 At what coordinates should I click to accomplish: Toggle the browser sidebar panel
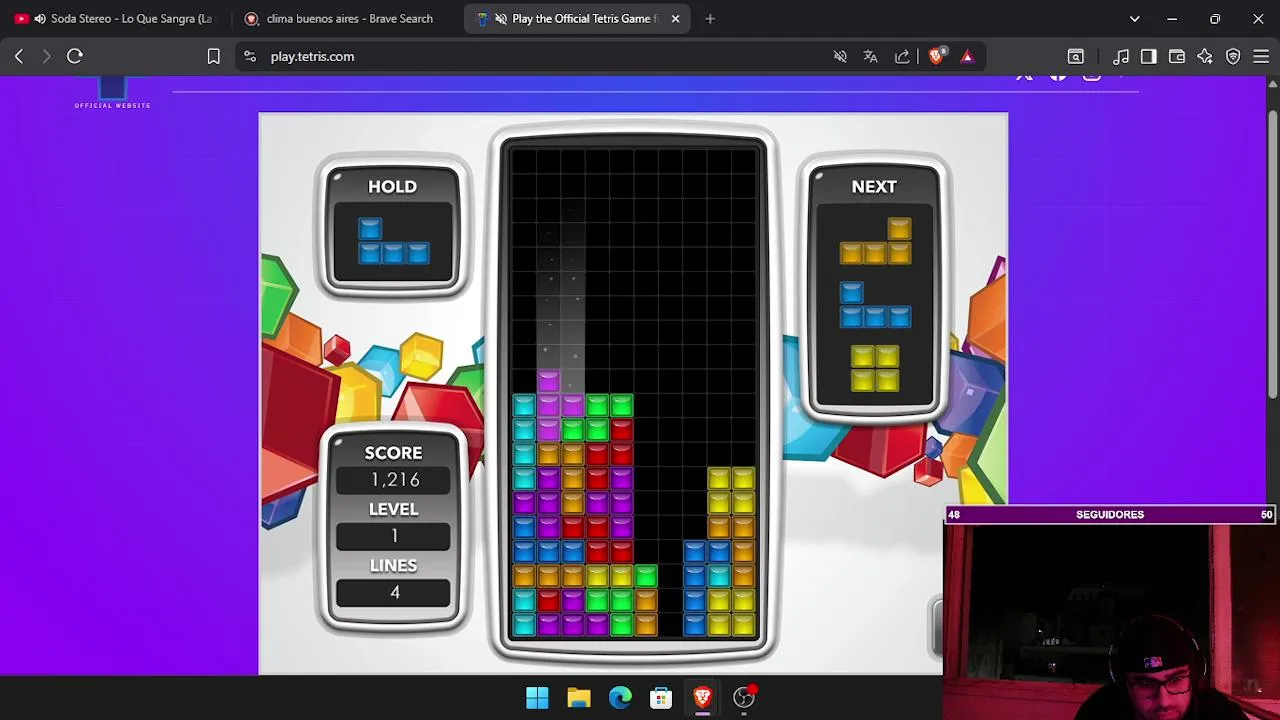point(1149,57)
